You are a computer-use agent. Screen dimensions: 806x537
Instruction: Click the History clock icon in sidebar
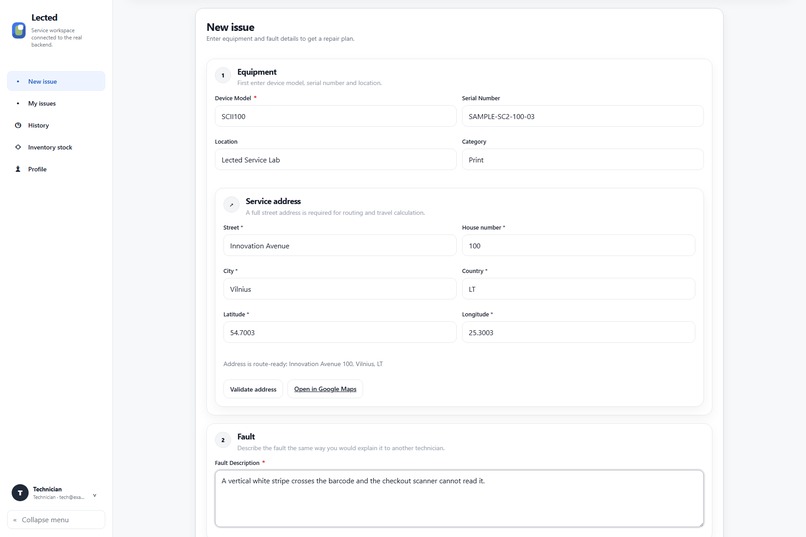(x=18, y=125)
